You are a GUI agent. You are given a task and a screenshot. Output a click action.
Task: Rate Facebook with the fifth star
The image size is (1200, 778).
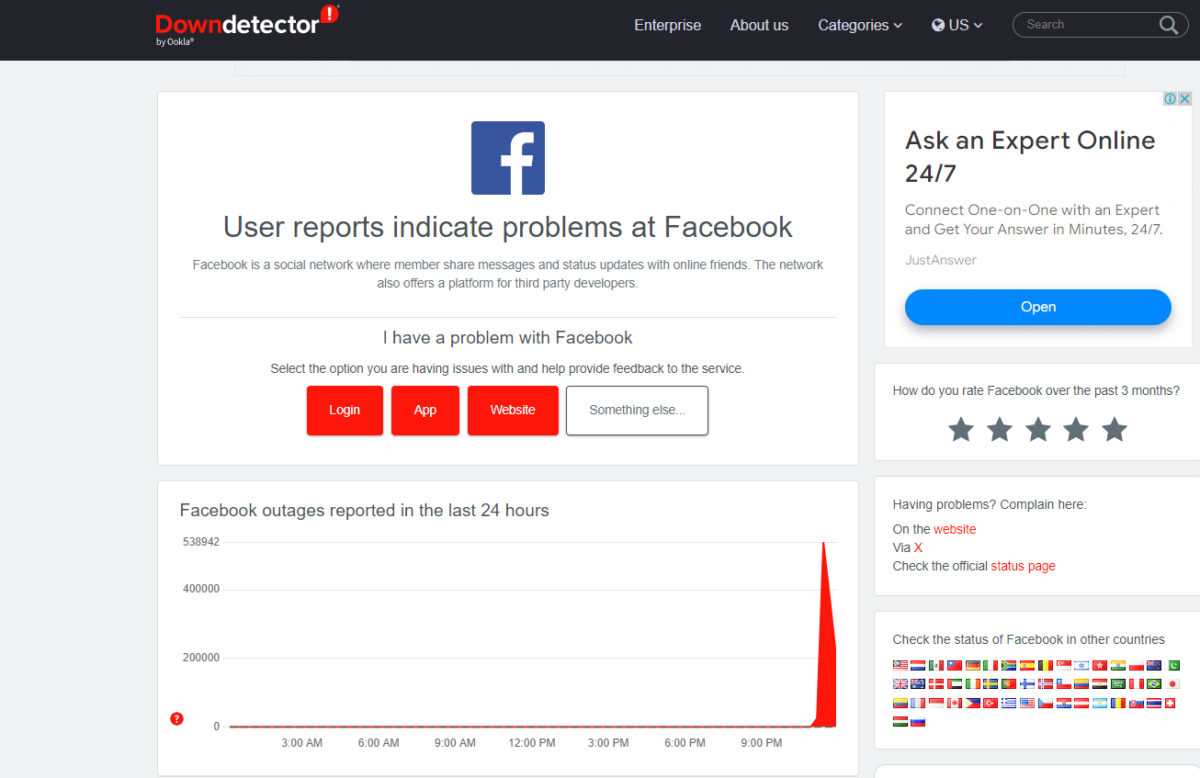1114,430
